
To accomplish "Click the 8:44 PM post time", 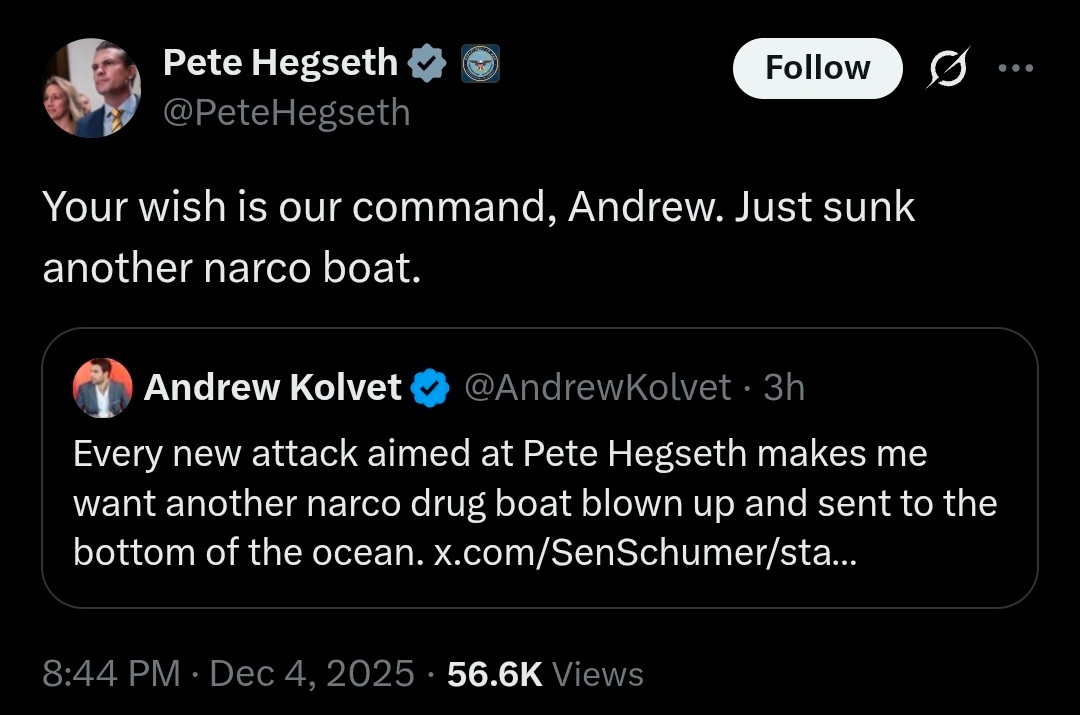I will pyautogui.click(x=111, y=674).
